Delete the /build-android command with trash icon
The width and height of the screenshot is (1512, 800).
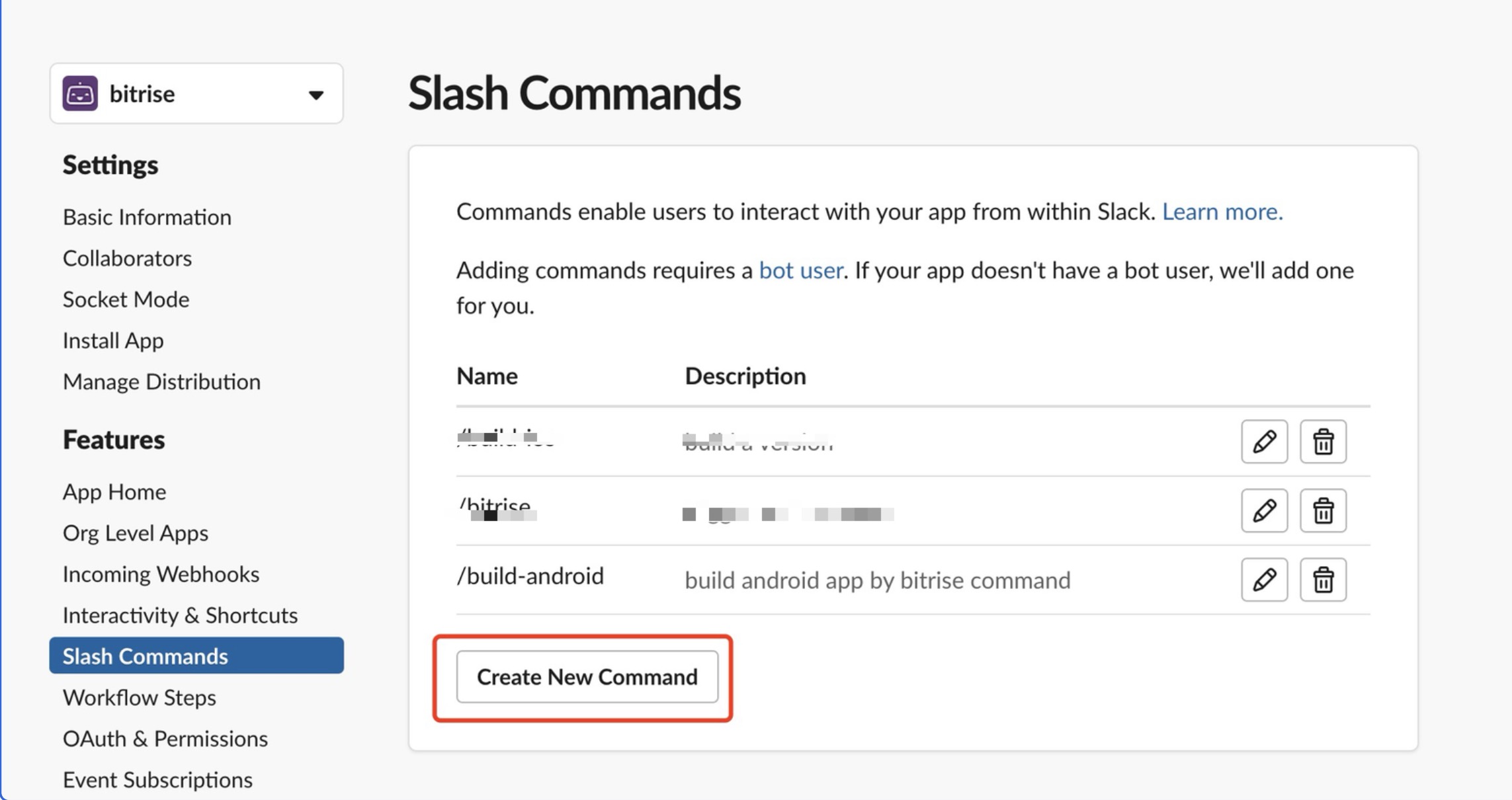pos(1323,580)
